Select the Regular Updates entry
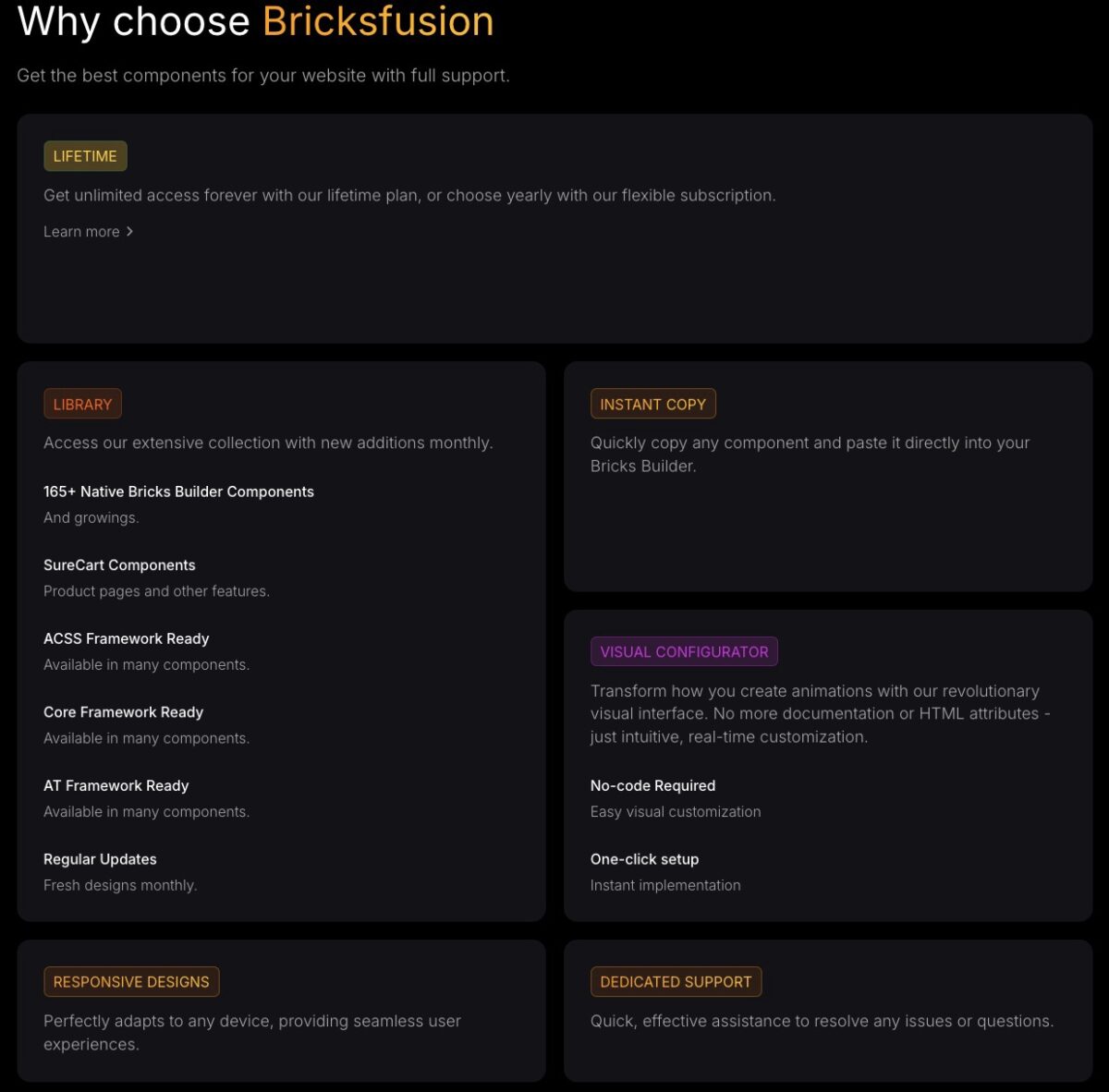Screen dimensions: 1109x1092 point(100,858)
